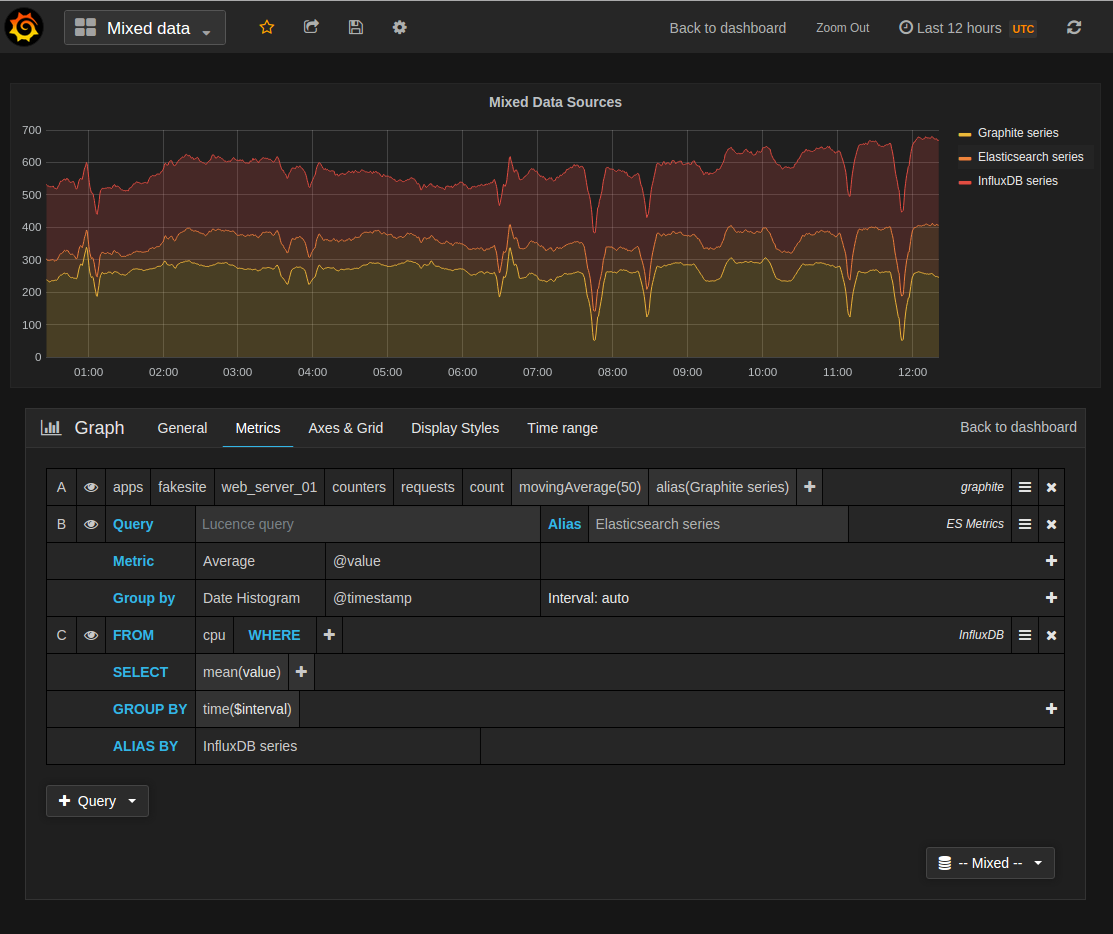Disable the InfluxDB query C with the eye
Image resolution: width=1113 pixels, height=934 pixels.
(x=91, y=635)
